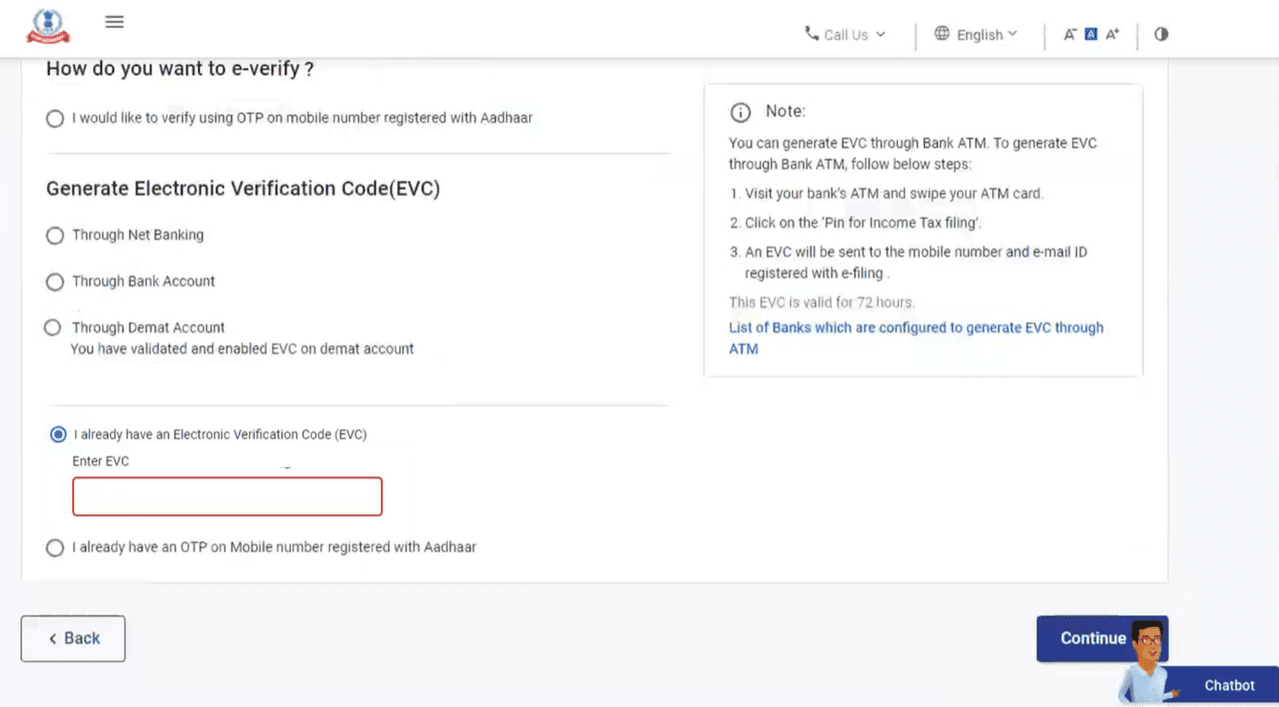
Task: Click the globe language icon
Action: point(942,34)
